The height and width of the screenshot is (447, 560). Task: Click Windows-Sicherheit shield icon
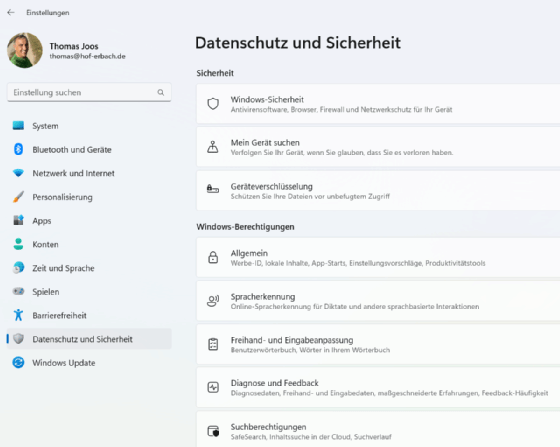[x=213, y=104]
